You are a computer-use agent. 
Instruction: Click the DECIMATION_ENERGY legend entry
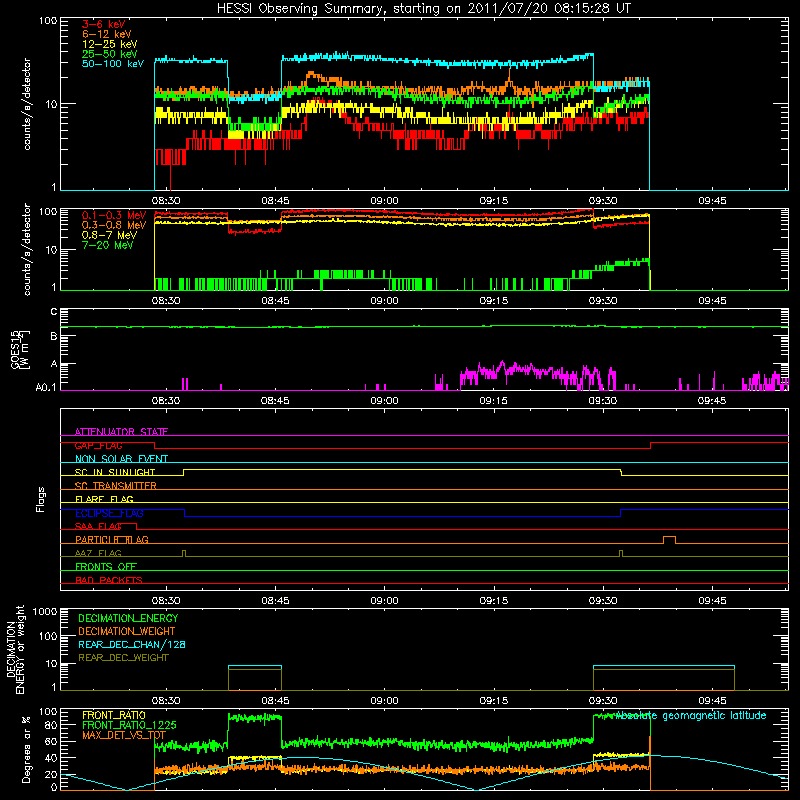[x=128, y=618]
